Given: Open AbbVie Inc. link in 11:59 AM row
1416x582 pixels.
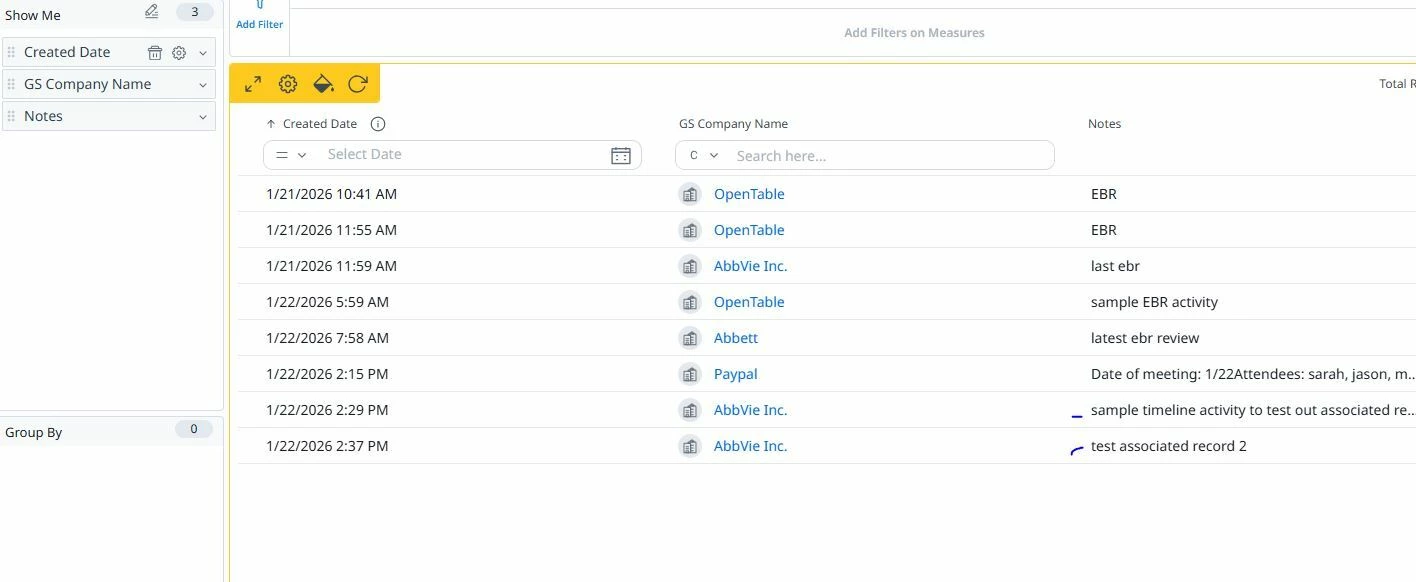Looking at the screenshot, I should pyautogui.click(x=750, y=266).
